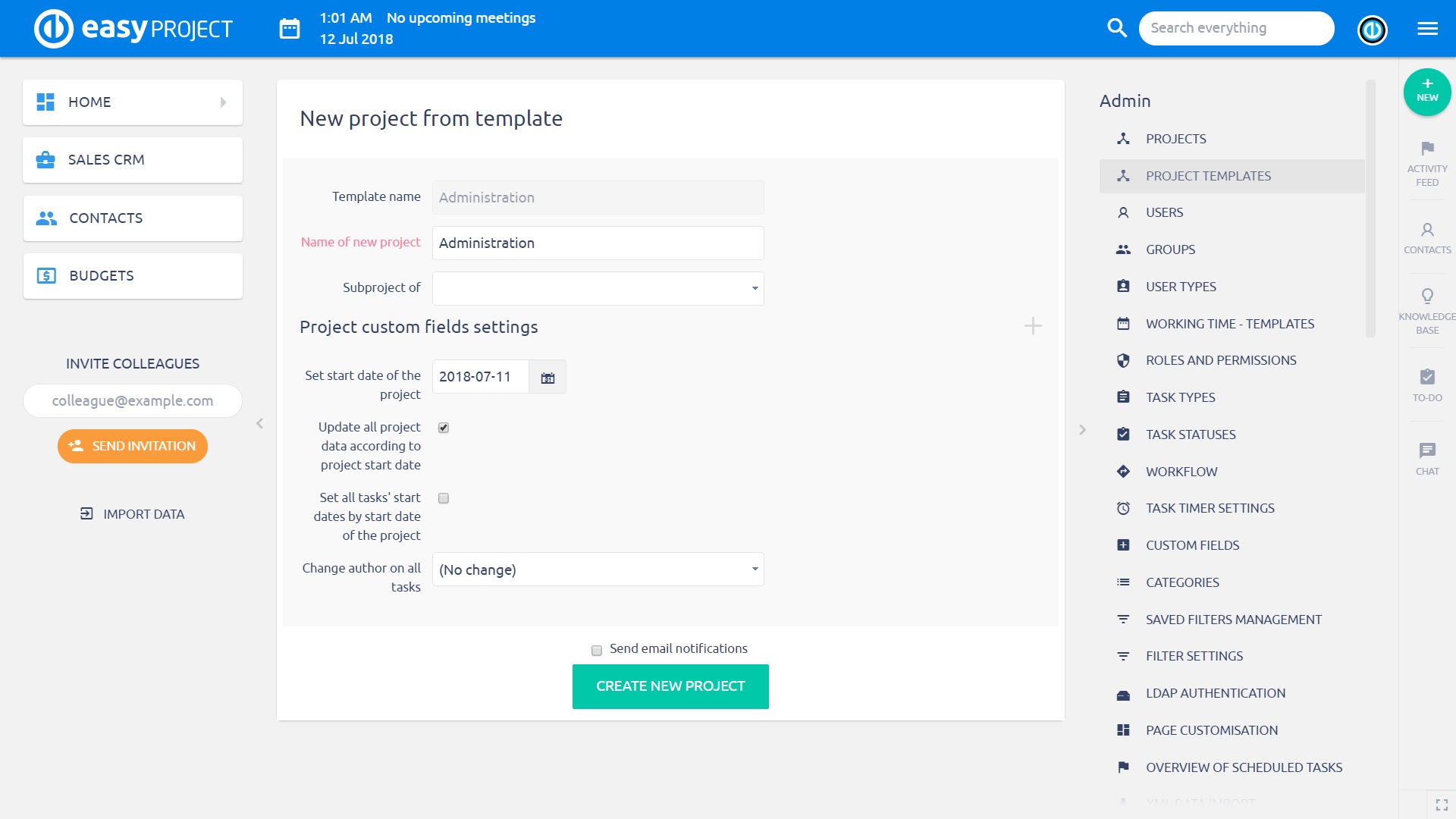Toggle fullscreen icon at bottom right
Screen dimensions: 1456x819
tap(1442, 805)
